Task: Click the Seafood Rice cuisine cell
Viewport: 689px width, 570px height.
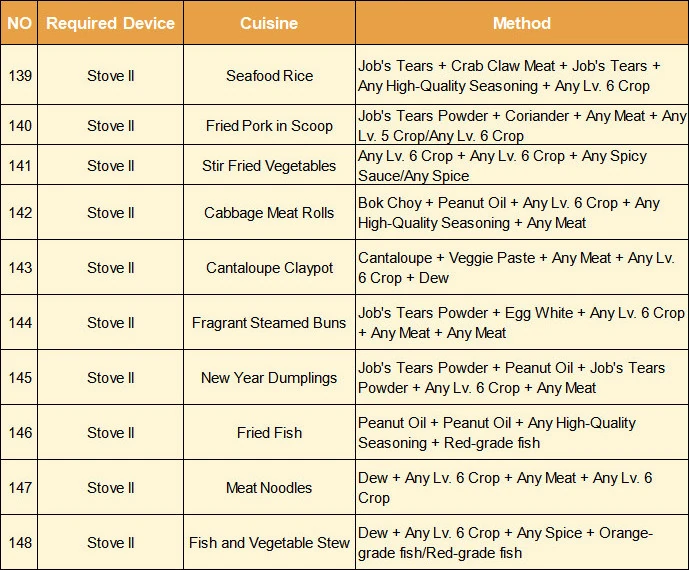Action: [269, 76]
